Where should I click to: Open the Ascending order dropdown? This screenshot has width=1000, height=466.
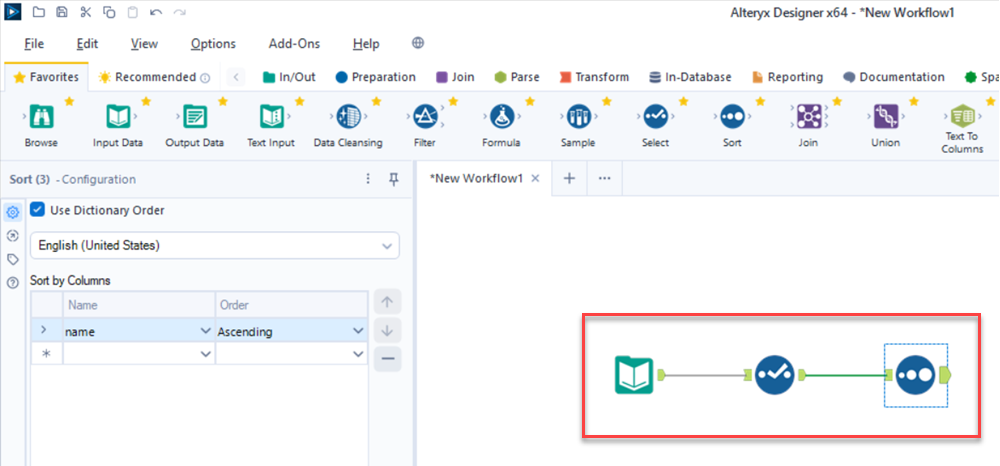click(358, 331)
